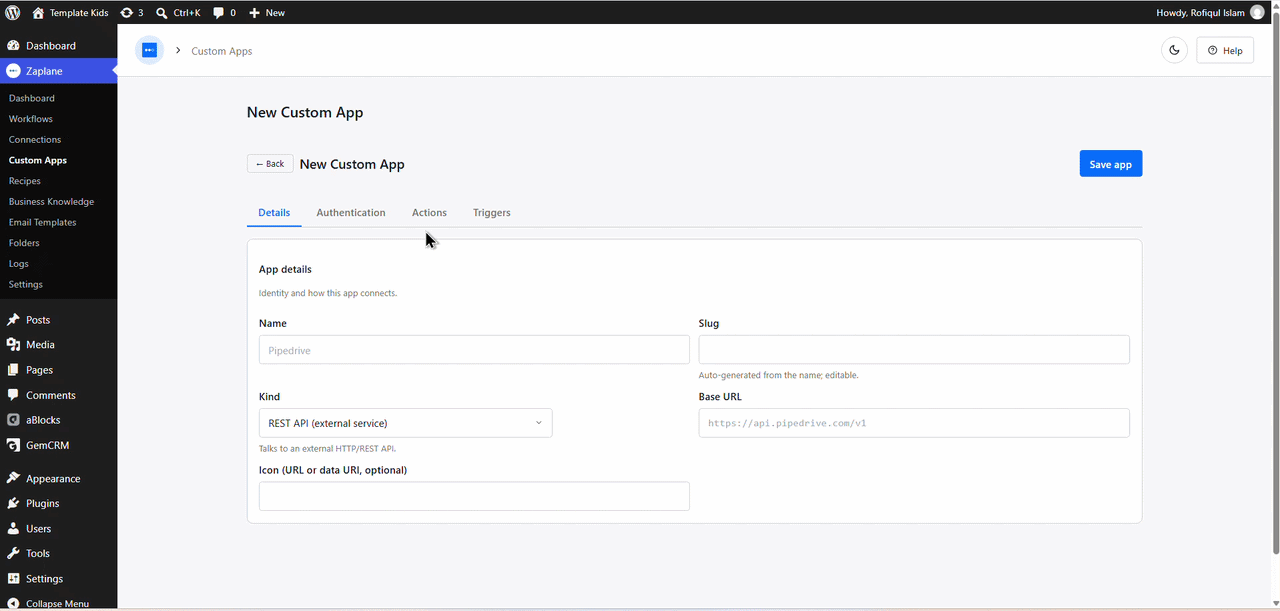Click the Users person icon
The width and height of the screenshot is (1280, 611).
(x=13, y=528)
